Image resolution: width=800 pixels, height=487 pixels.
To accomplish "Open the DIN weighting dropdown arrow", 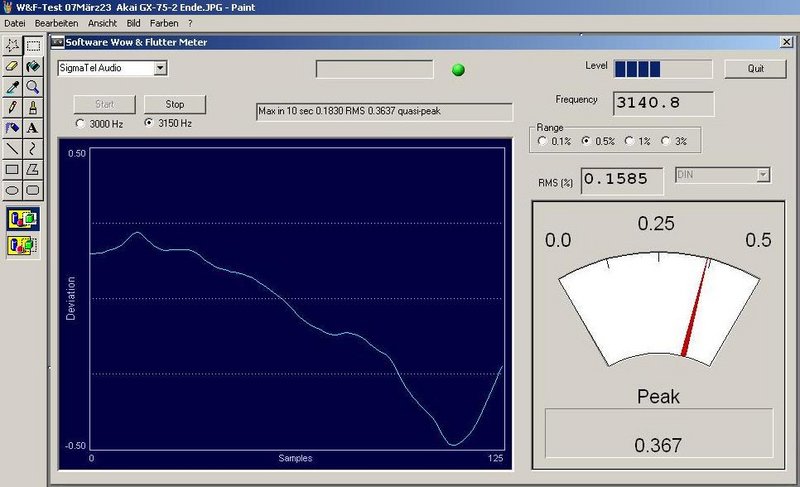I will (x=763, y=175).
